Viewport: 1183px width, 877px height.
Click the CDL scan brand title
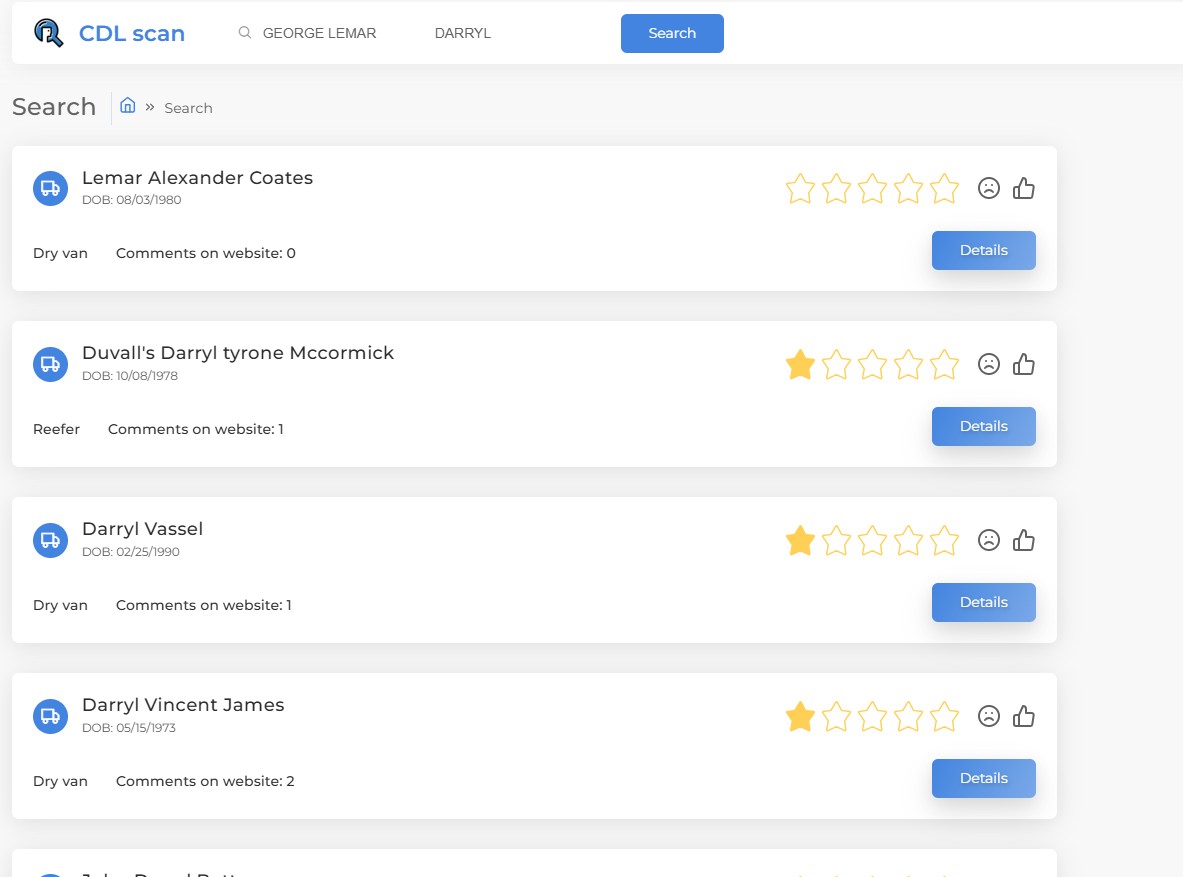coord(132,33)
